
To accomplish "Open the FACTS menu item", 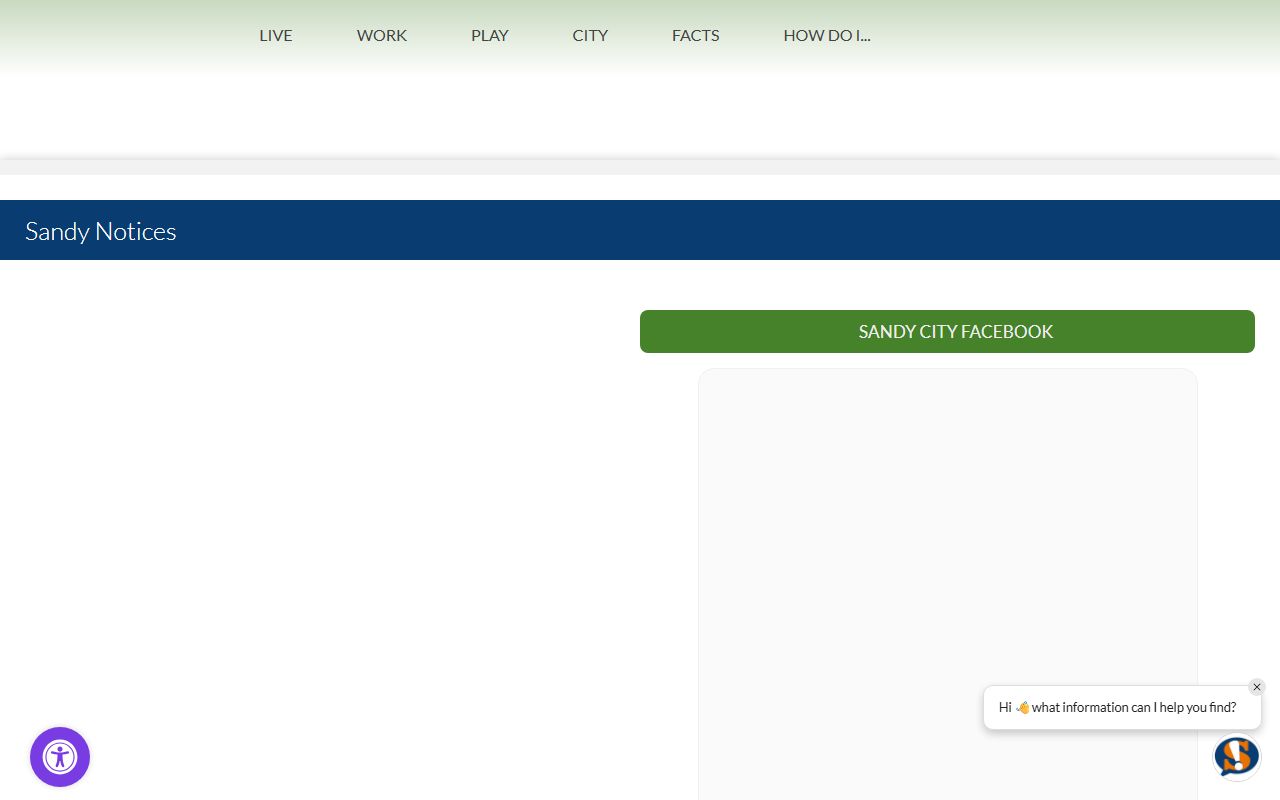I will coord(696,35).
